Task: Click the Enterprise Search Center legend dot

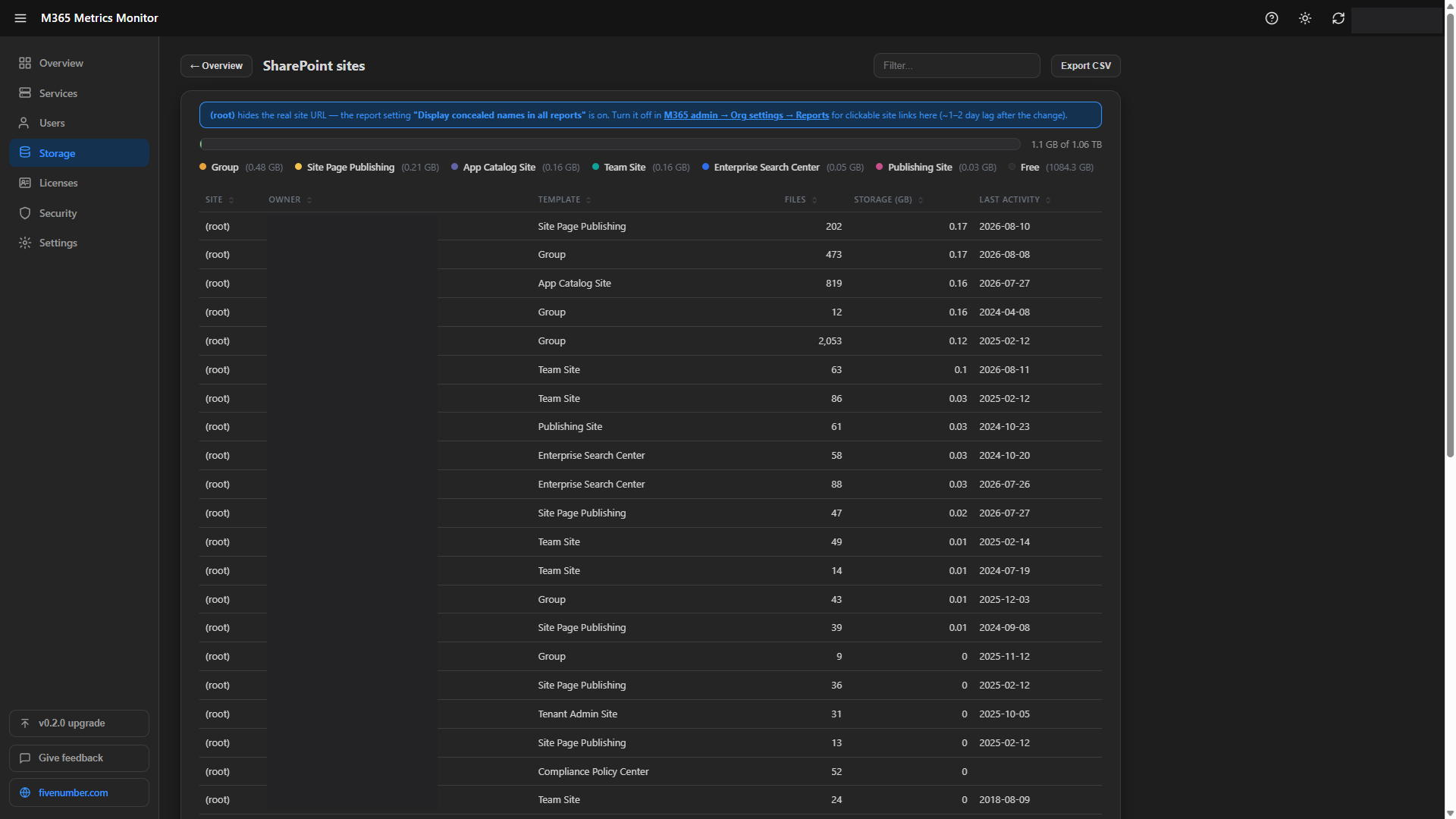Action: click(705, 167)
